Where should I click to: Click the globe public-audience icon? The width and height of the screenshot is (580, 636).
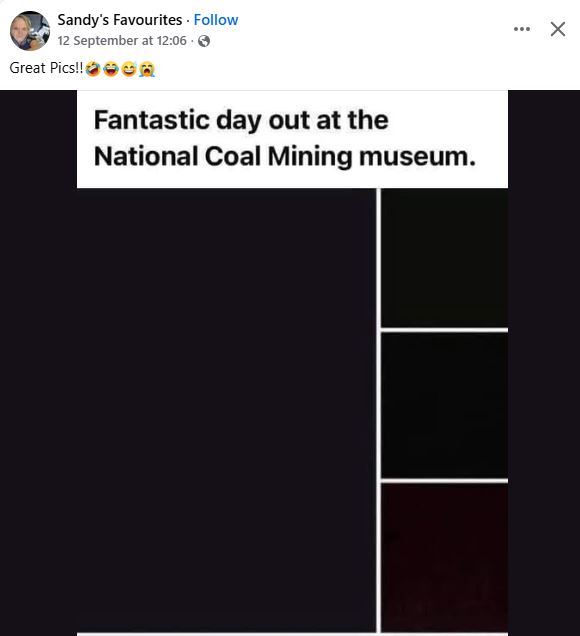coord(204,41)
